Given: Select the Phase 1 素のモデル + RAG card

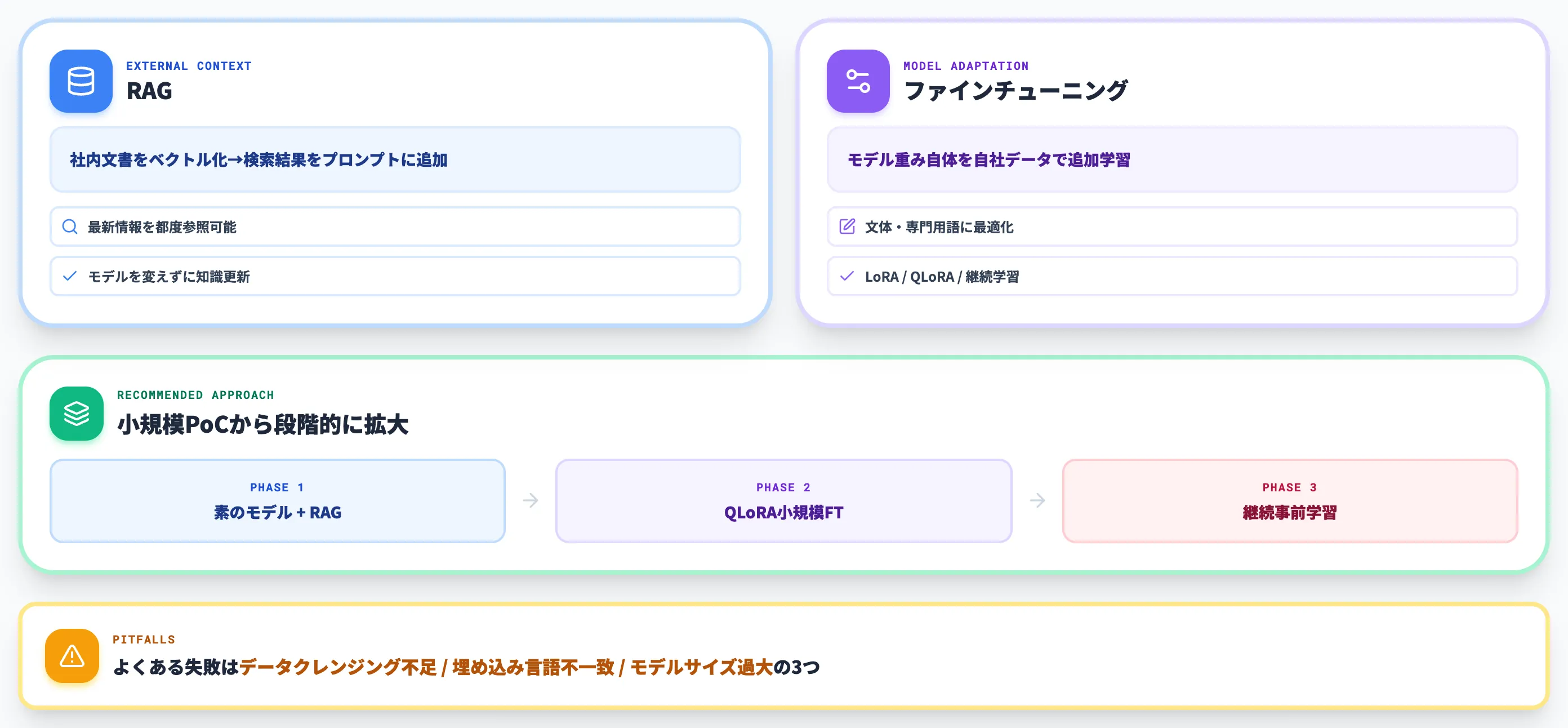Looking at the screenshot, I should point(278,501).
